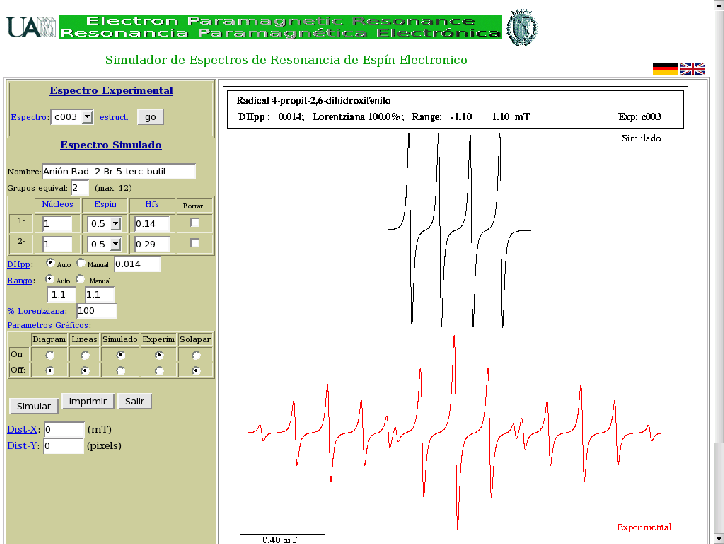The width and height of the screenshot is (724, 544).
Task: Click the go button
Action: click(x=151, y=117)
